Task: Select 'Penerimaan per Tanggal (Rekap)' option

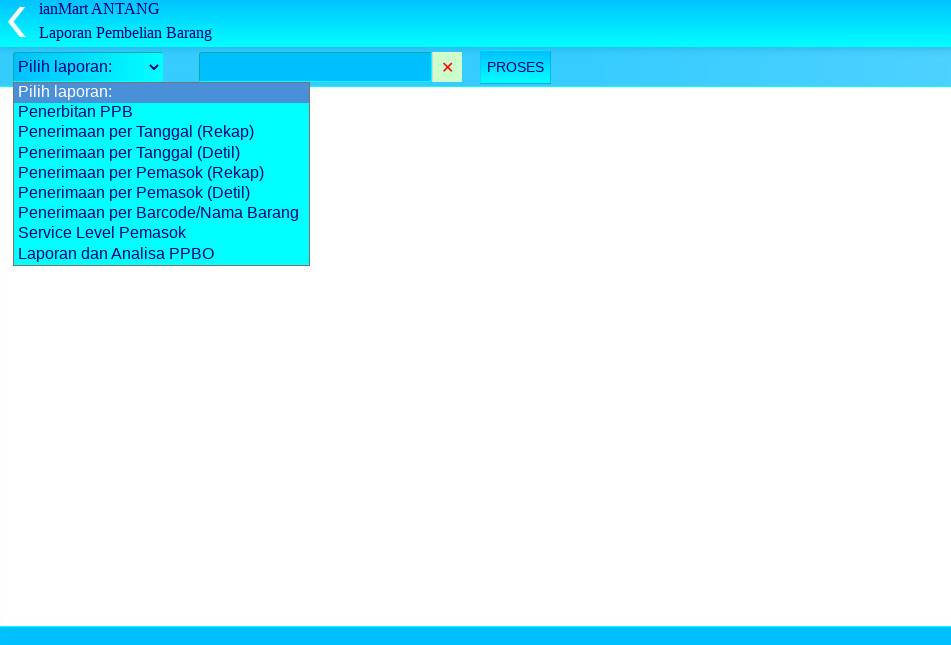Action: click(x=136, y=132)
